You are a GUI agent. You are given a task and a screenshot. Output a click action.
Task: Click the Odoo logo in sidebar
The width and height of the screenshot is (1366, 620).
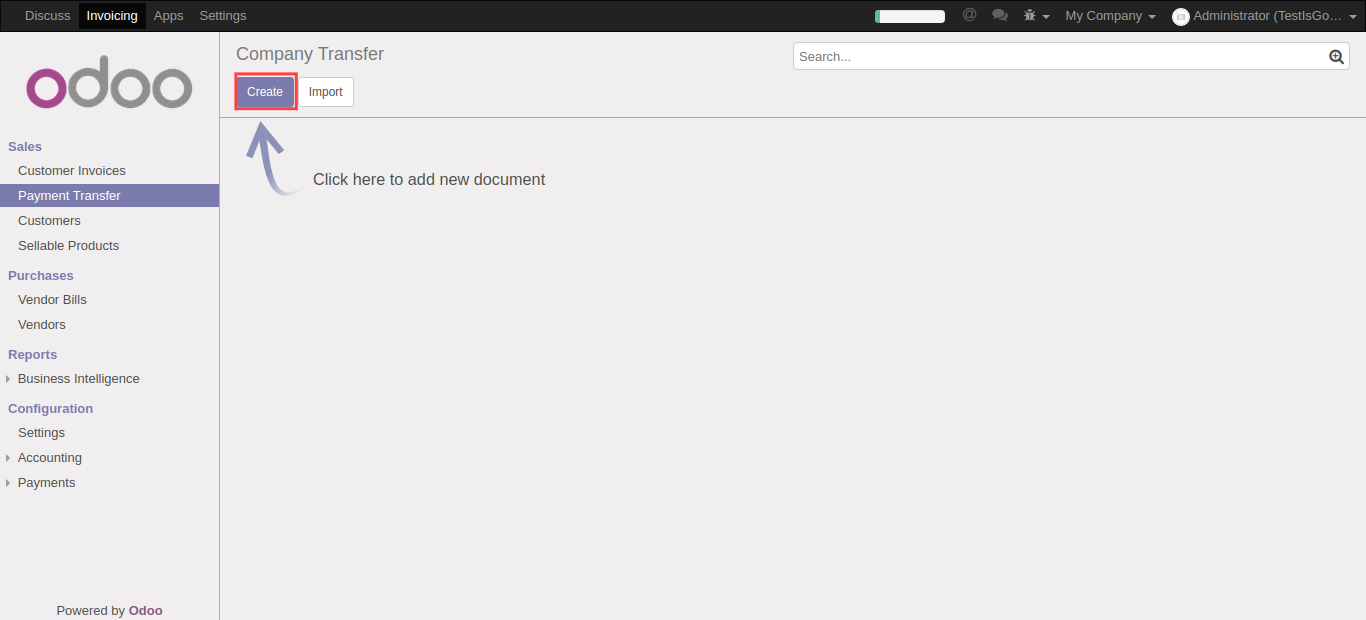(x=109, y=87)
